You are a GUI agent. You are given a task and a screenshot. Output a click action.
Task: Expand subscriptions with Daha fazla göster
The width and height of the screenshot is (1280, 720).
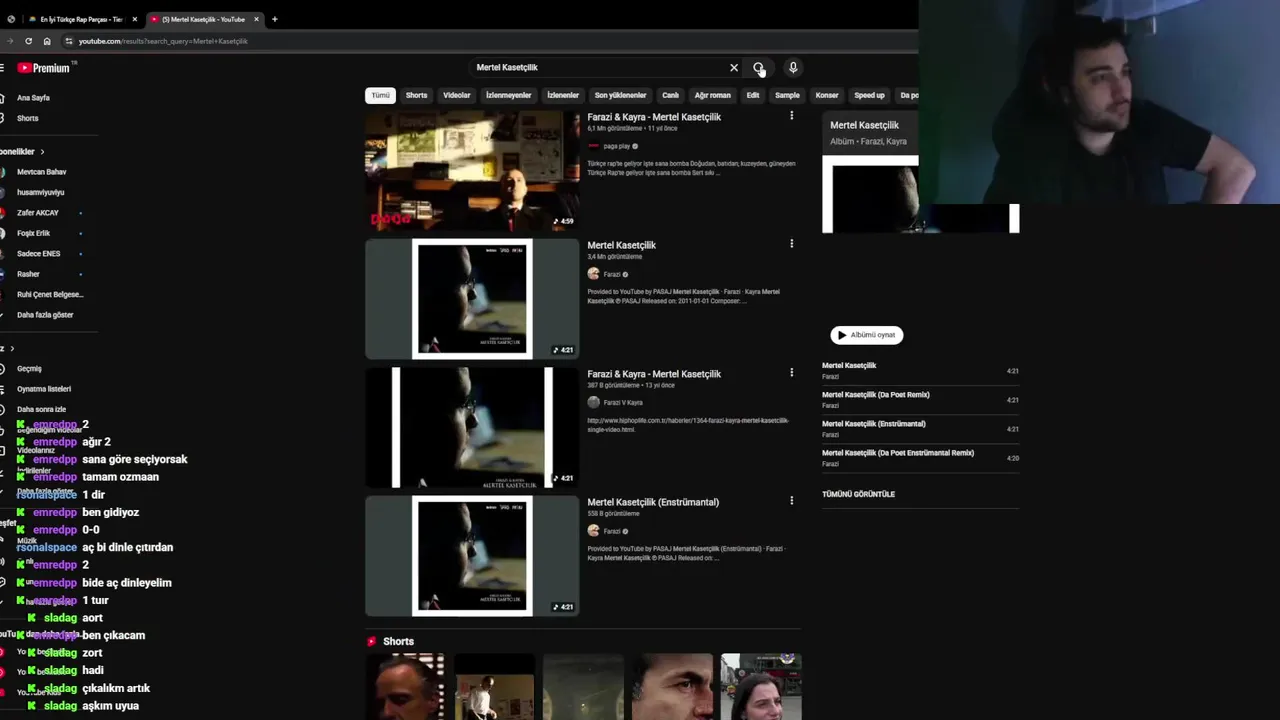[45, 315]
